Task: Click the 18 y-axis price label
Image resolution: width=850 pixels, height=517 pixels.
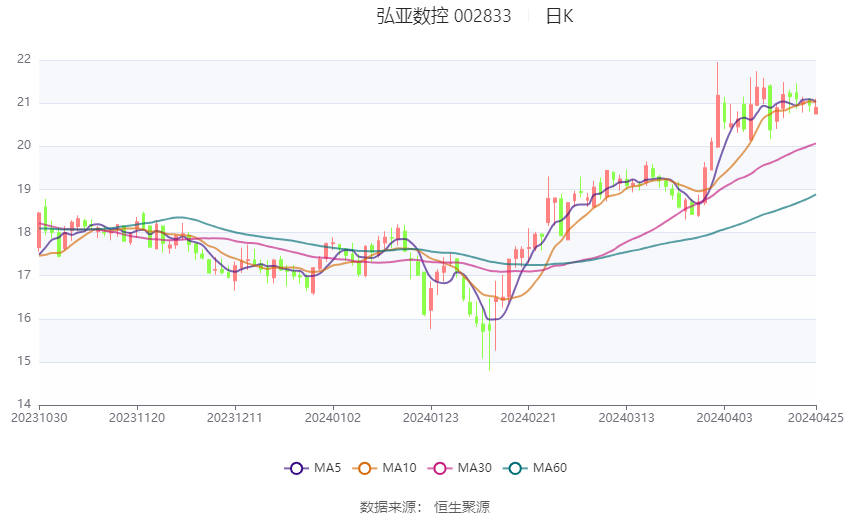Action: (24, 232)
